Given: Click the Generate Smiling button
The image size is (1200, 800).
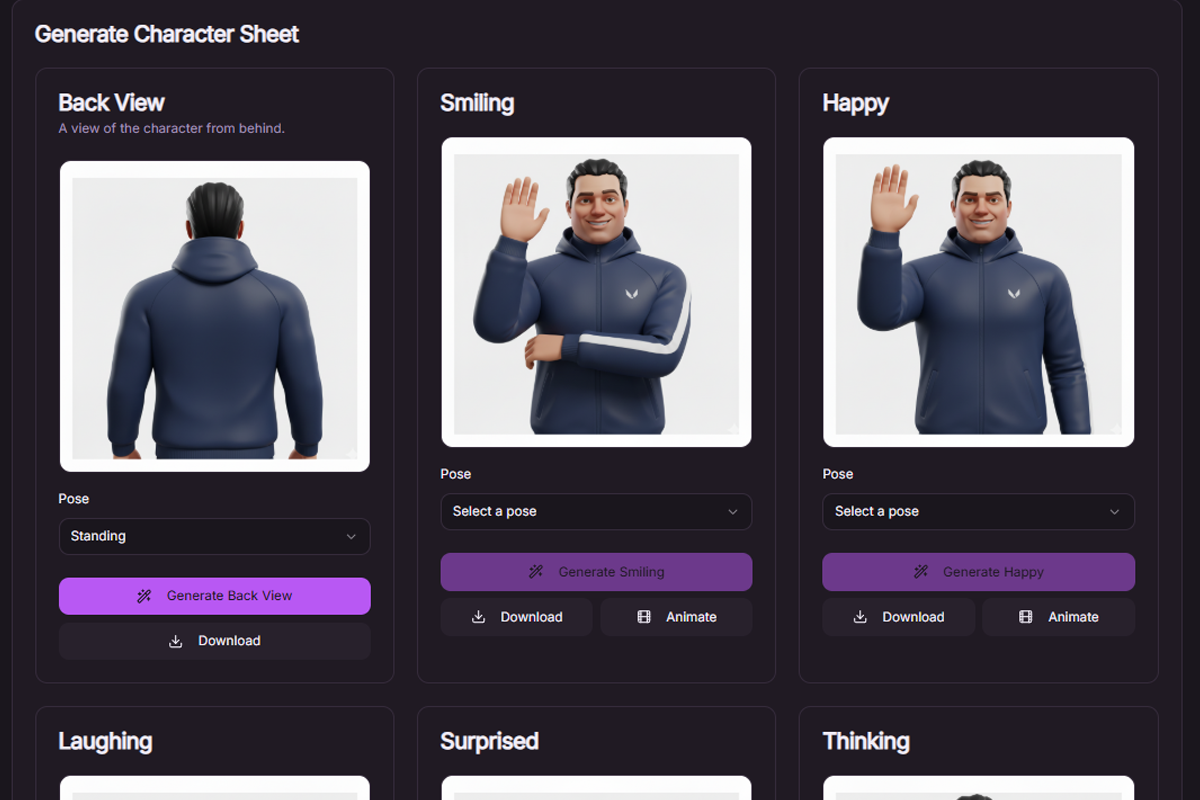Looking at the screenshot, I should click(596, 571).
